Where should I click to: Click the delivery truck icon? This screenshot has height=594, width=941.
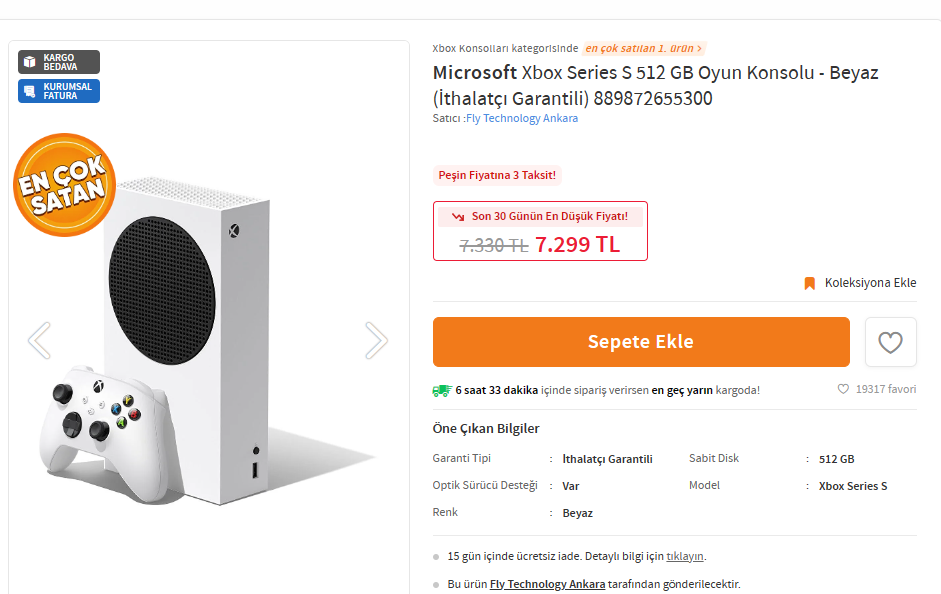[441, 390]
